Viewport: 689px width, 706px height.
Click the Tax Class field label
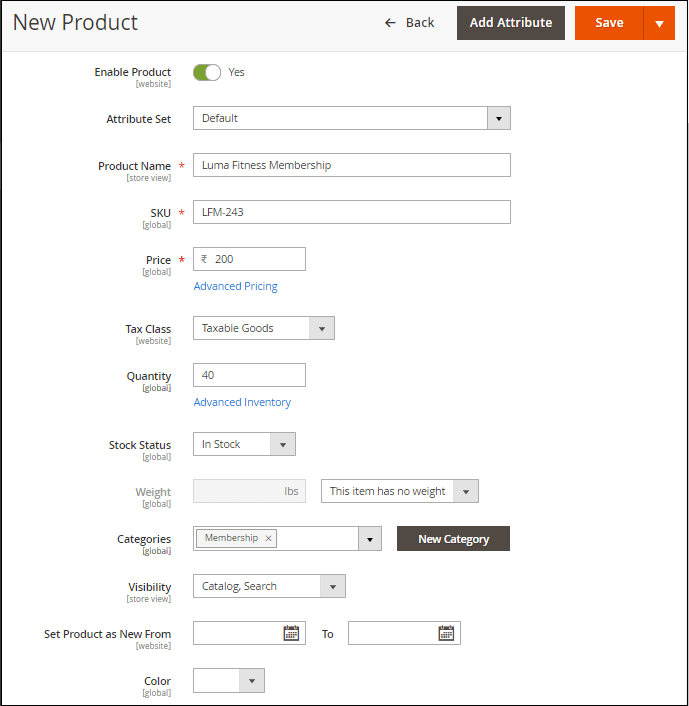coord(148,329)
